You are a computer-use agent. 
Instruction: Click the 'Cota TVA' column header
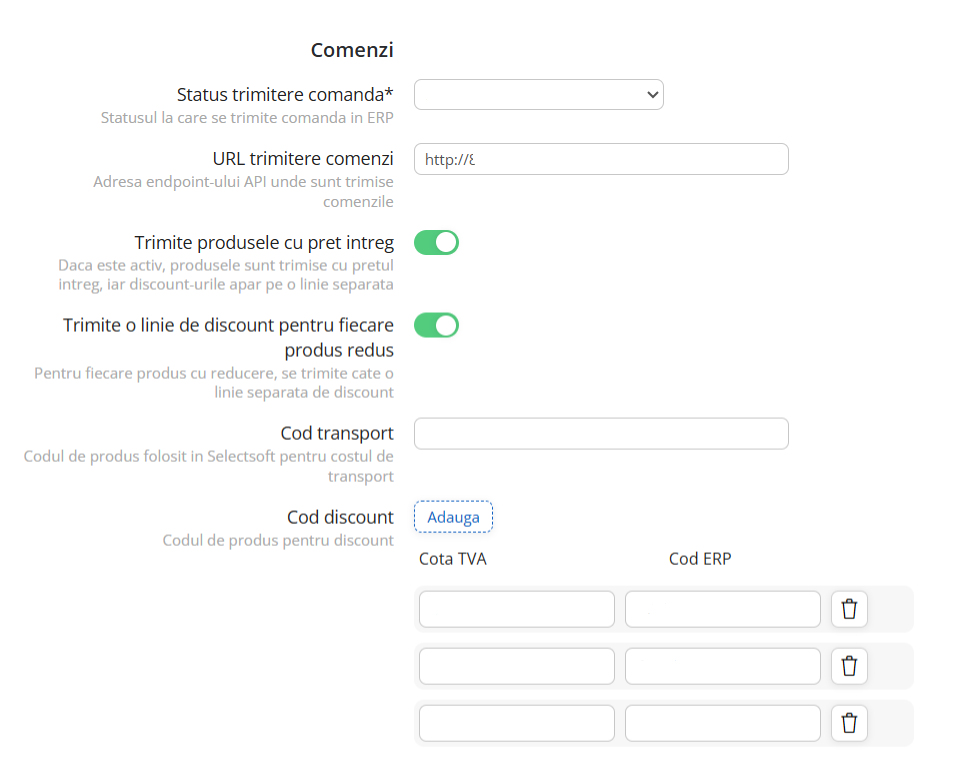tap(453, 559)
